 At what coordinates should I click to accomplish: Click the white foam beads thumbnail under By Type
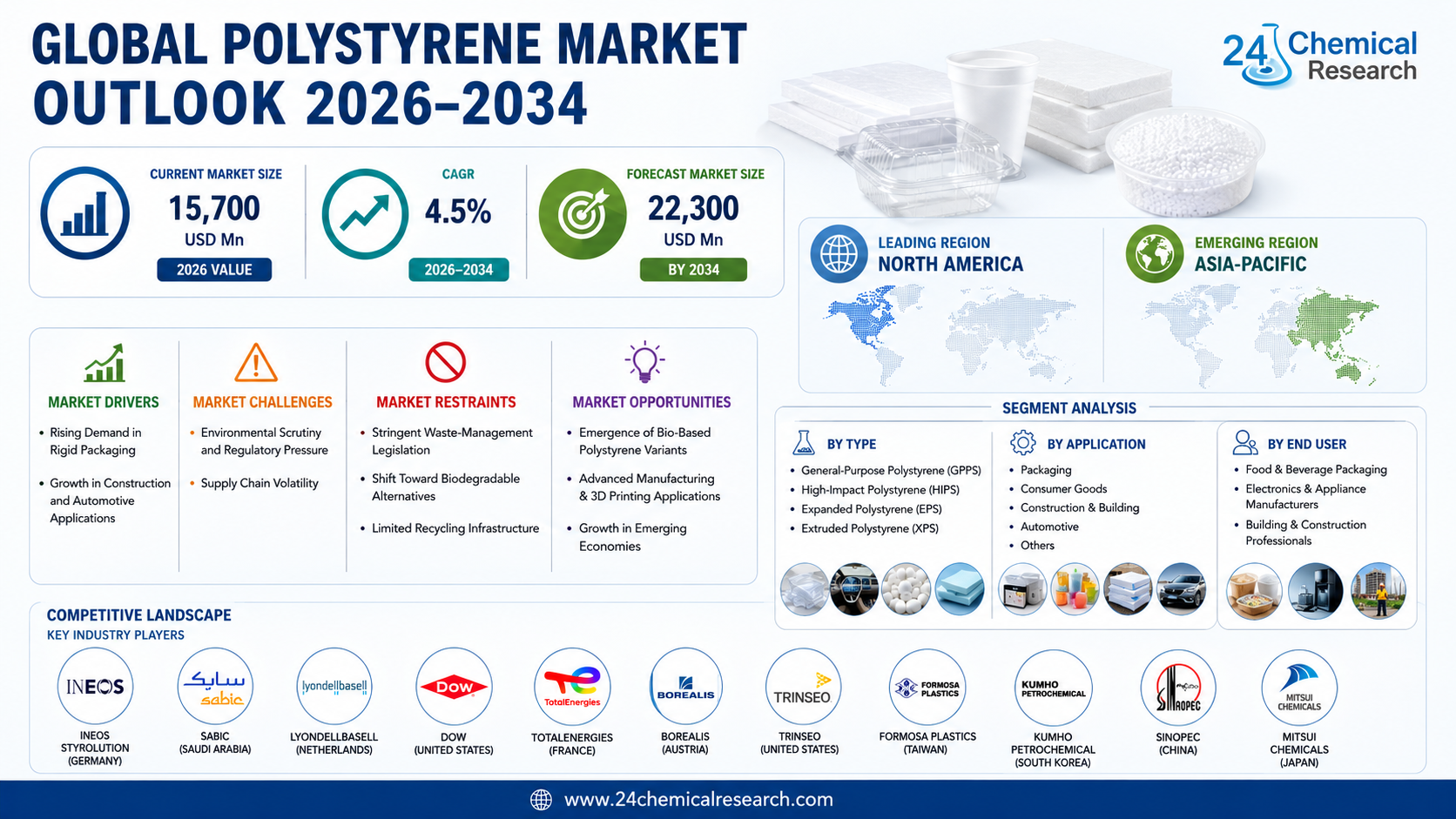point(907,589)
